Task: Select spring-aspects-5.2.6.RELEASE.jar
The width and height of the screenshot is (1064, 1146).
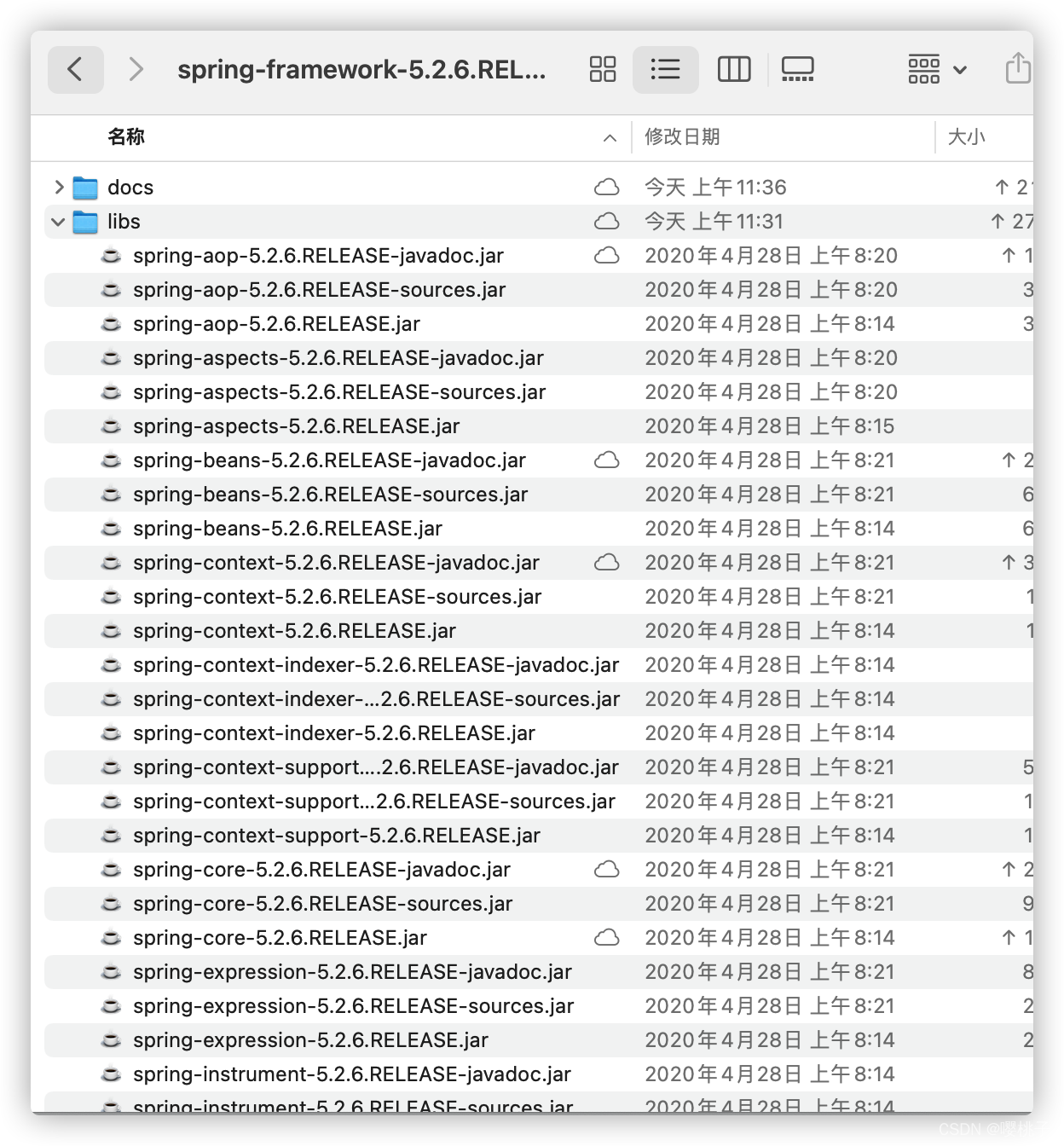Action: [296, 426]
